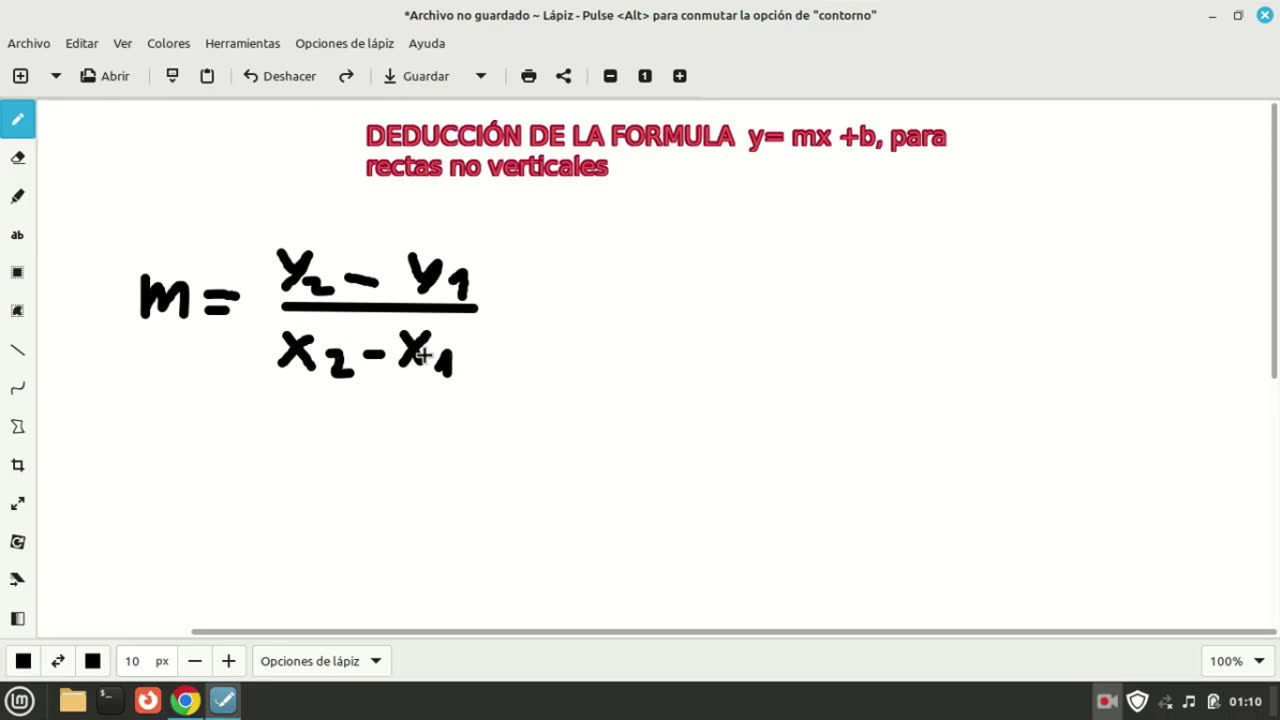Image resolution: width=1280 pixels, height=720 pixels.
Task: Select the Pencil tool
Action: 18,119
